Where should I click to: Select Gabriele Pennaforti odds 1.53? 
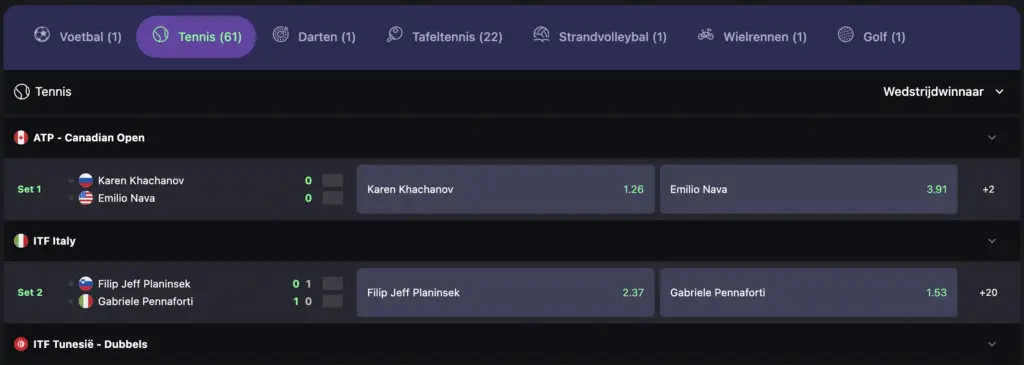pos(808,293)
